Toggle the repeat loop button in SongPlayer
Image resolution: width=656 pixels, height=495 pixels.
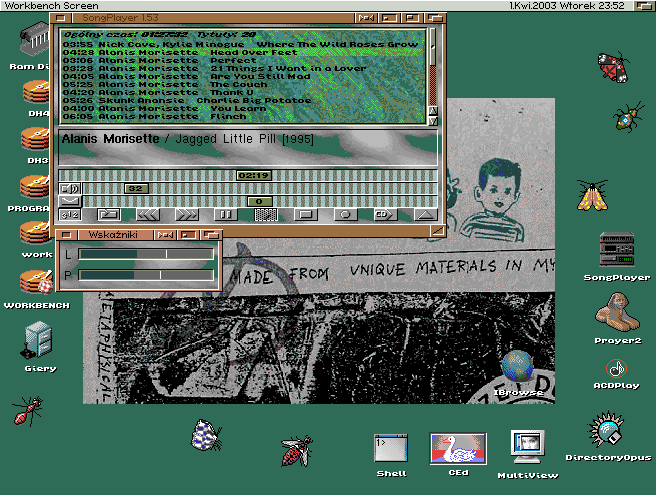point(109,215)
